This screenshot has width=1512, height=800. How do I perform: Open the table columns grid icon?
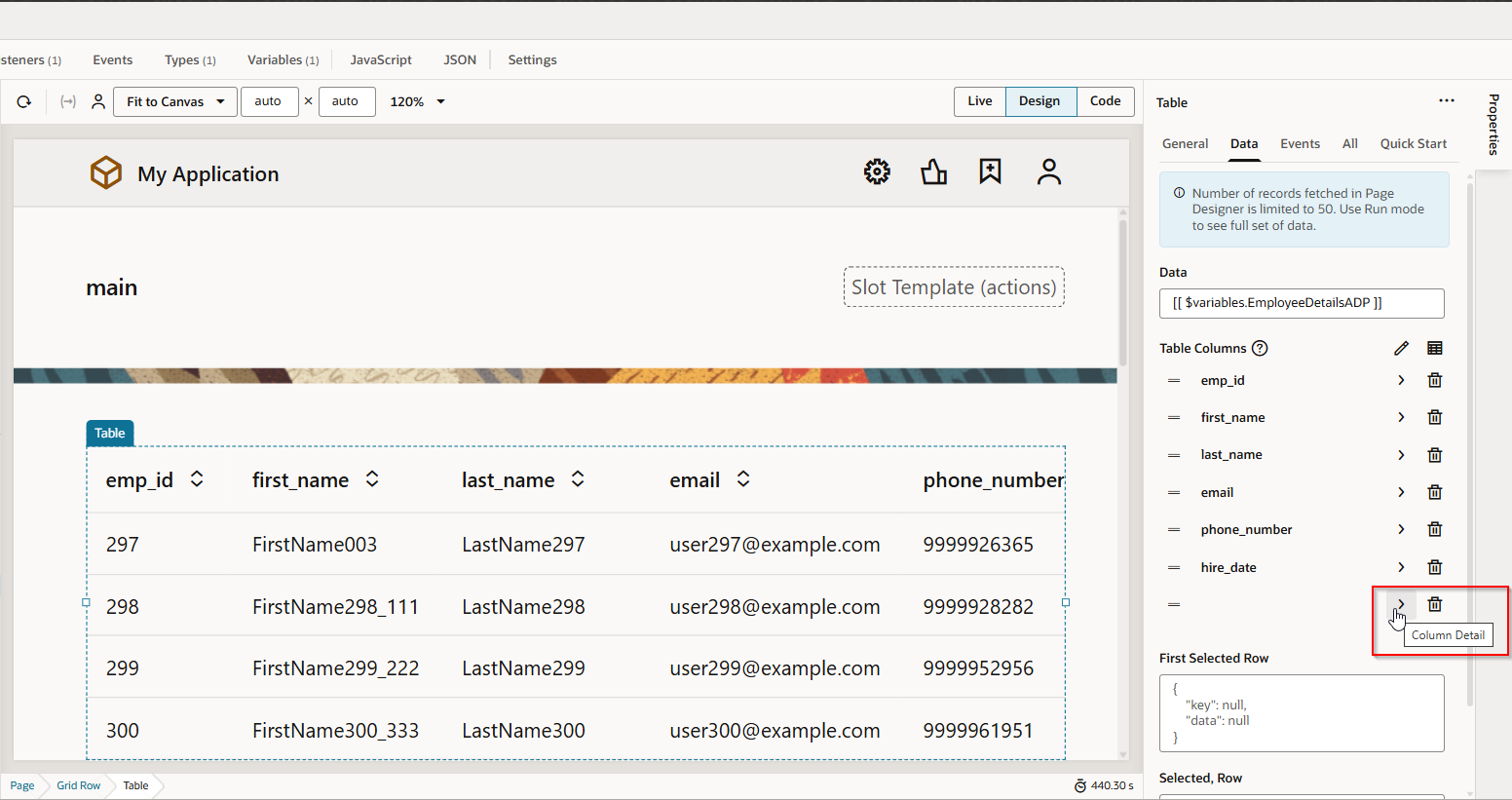tap(1434, 348)
